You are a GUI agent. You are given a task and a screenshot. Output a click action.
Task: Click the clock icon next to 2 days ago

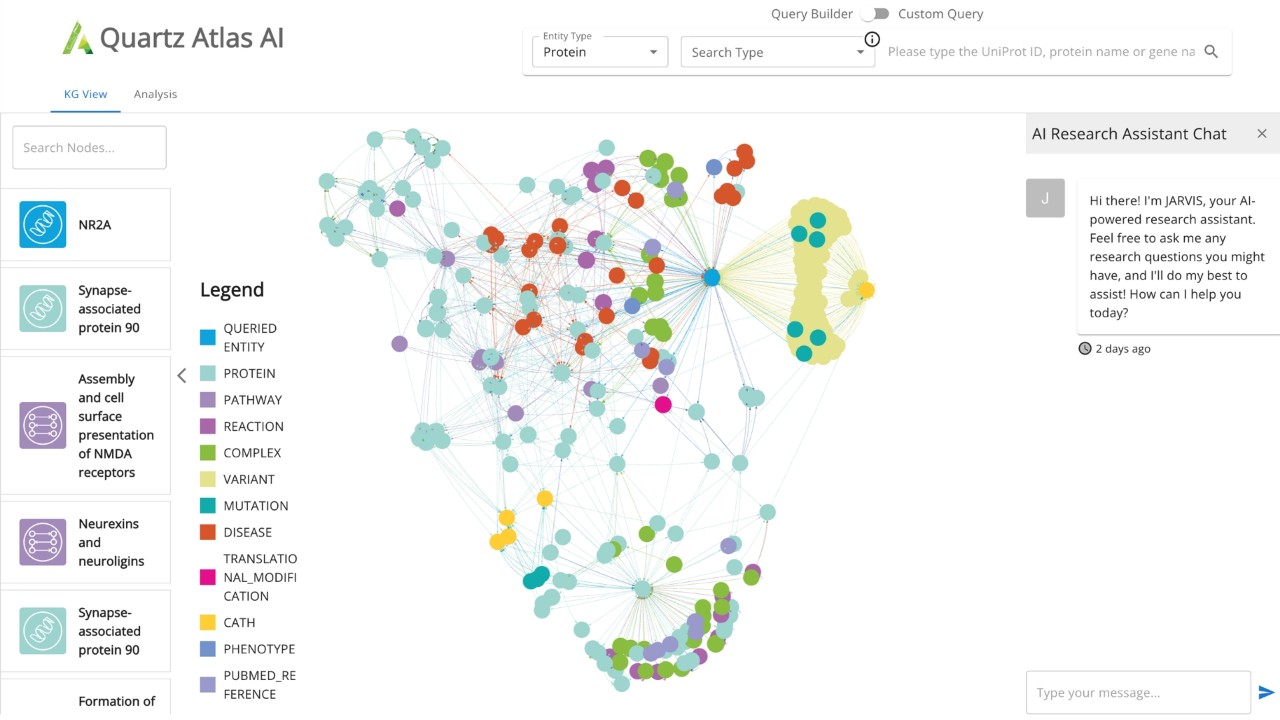click(1085, 348)
